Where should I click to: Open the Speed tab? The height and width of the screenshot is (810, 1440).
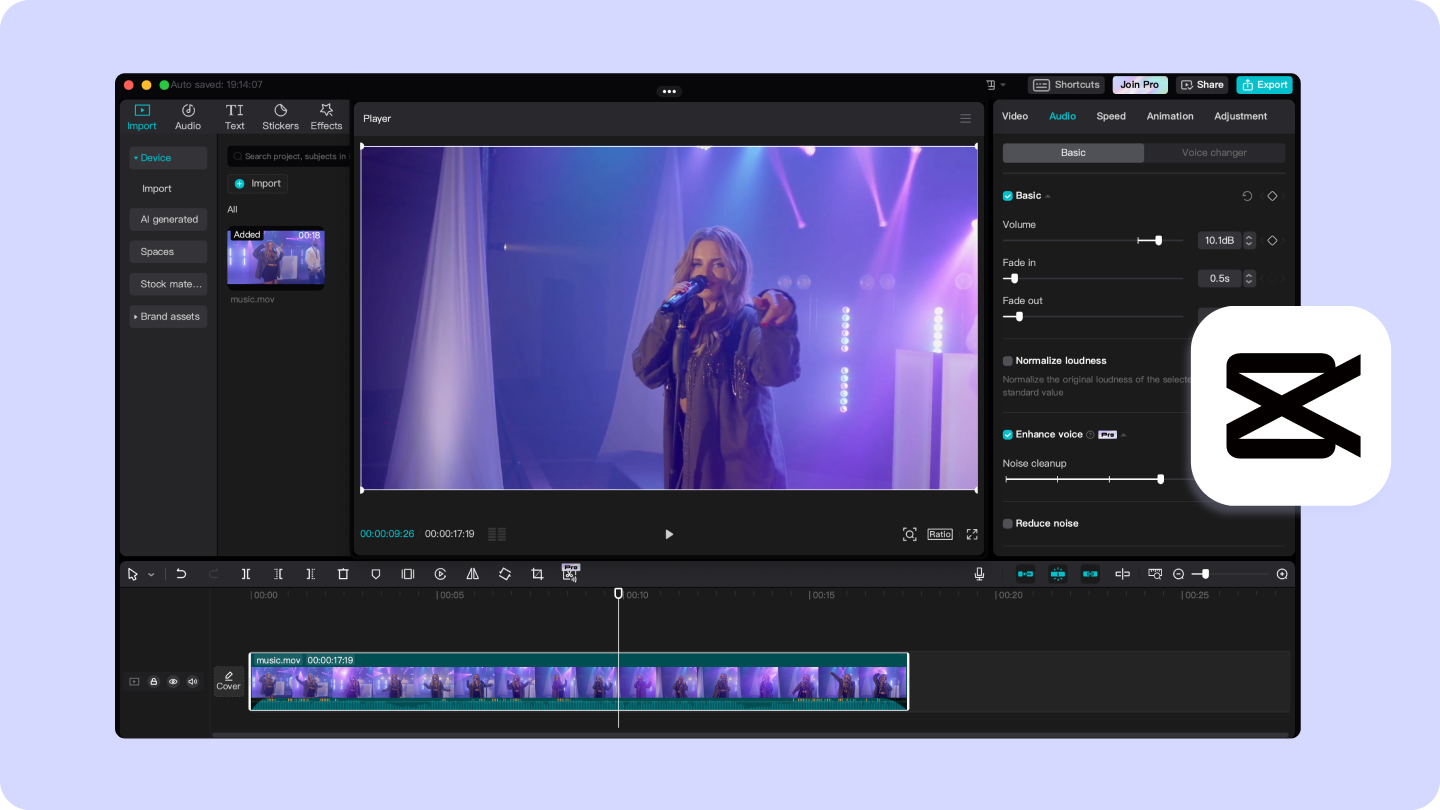click(1111, 116)
